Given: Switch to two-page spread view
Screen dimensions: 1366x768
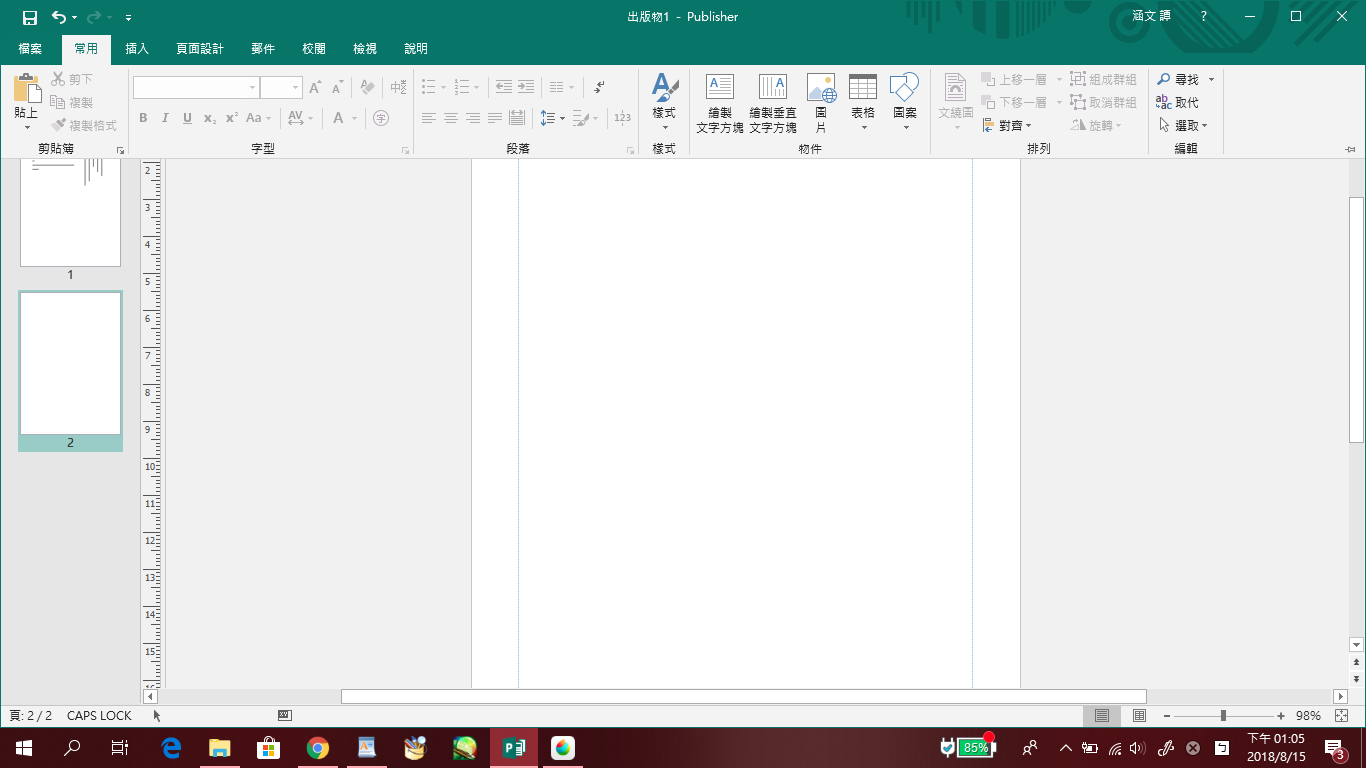Looking at the screenshot, I should (1139, 716).
